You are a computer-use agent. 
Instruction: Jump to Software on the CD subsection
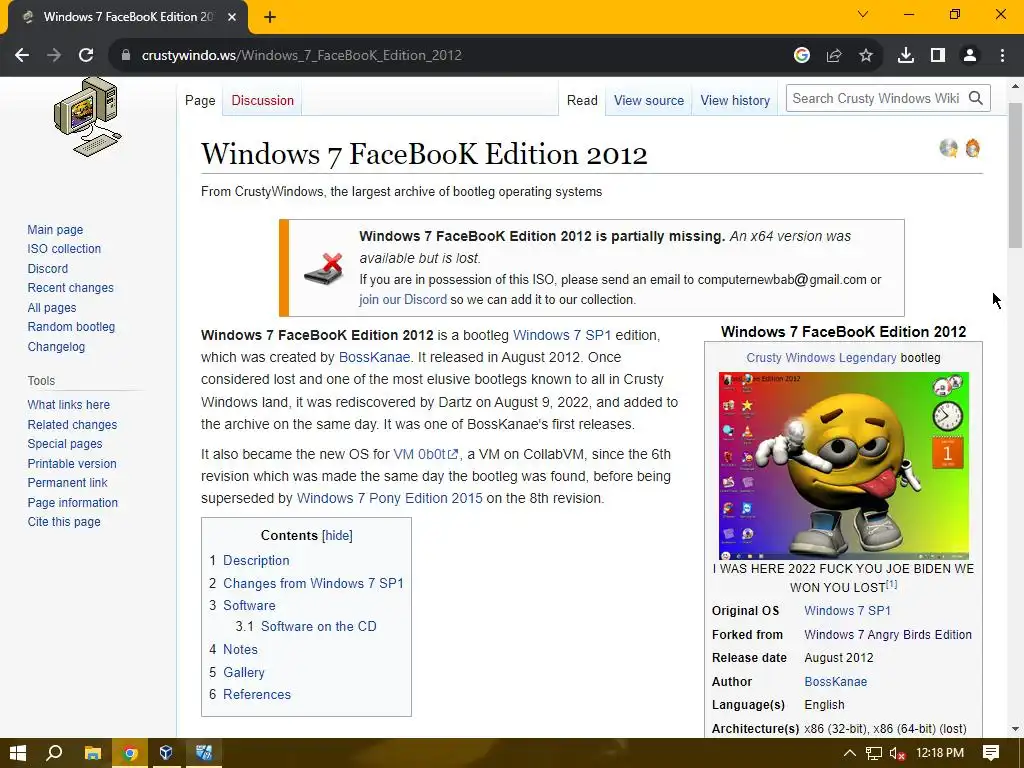pos(319,626)
